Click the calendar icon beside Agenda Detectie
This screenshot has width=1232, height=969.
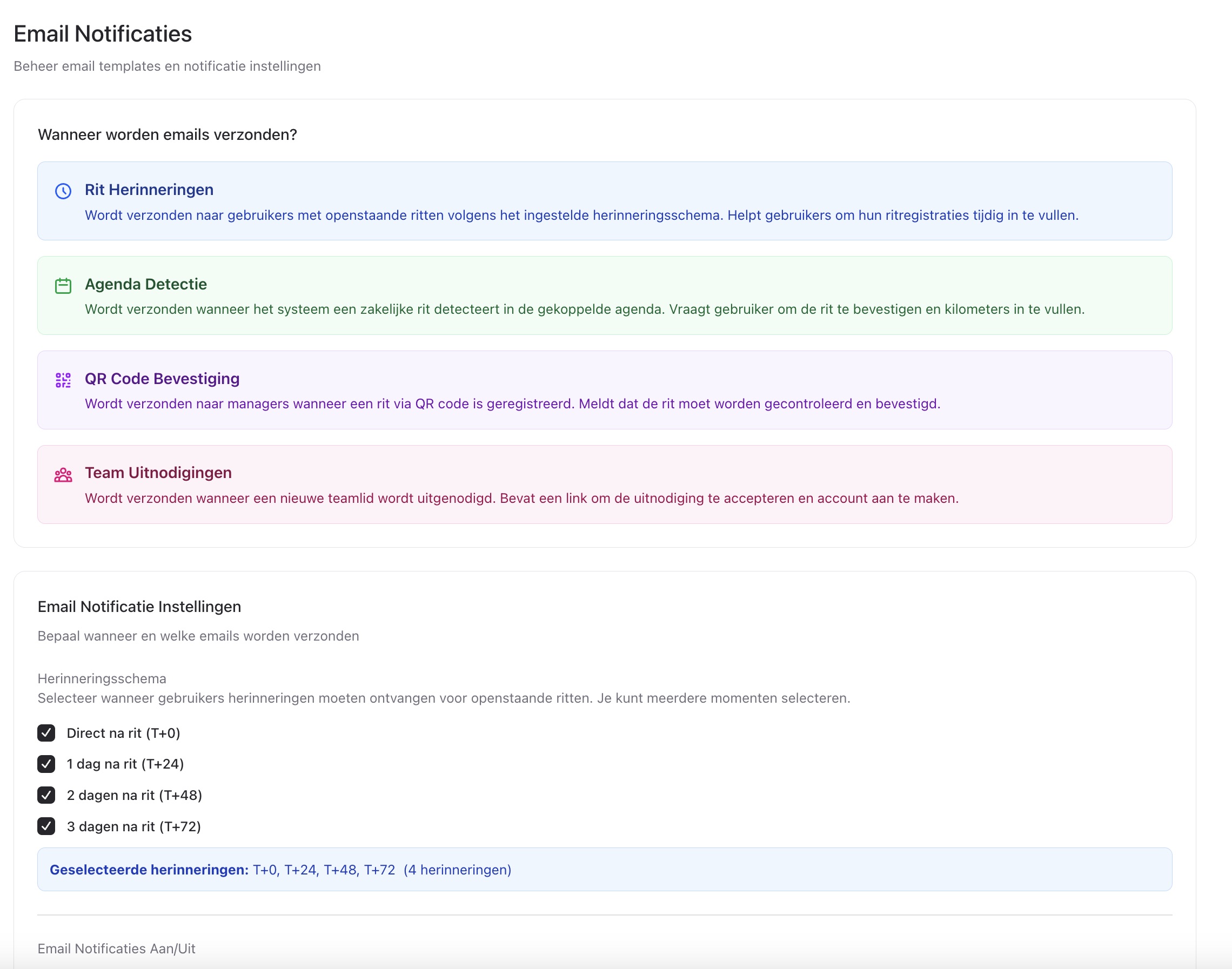63,285
